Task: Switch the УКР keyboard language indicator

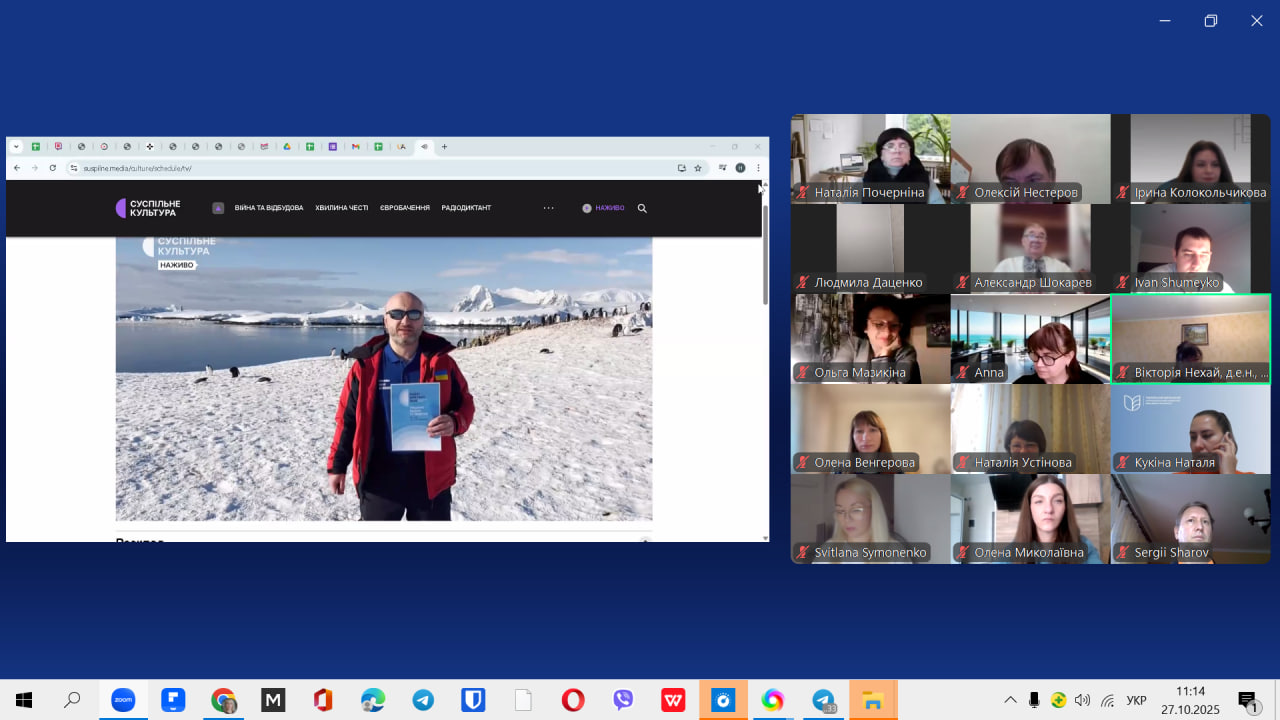Action: (1136, 700)
